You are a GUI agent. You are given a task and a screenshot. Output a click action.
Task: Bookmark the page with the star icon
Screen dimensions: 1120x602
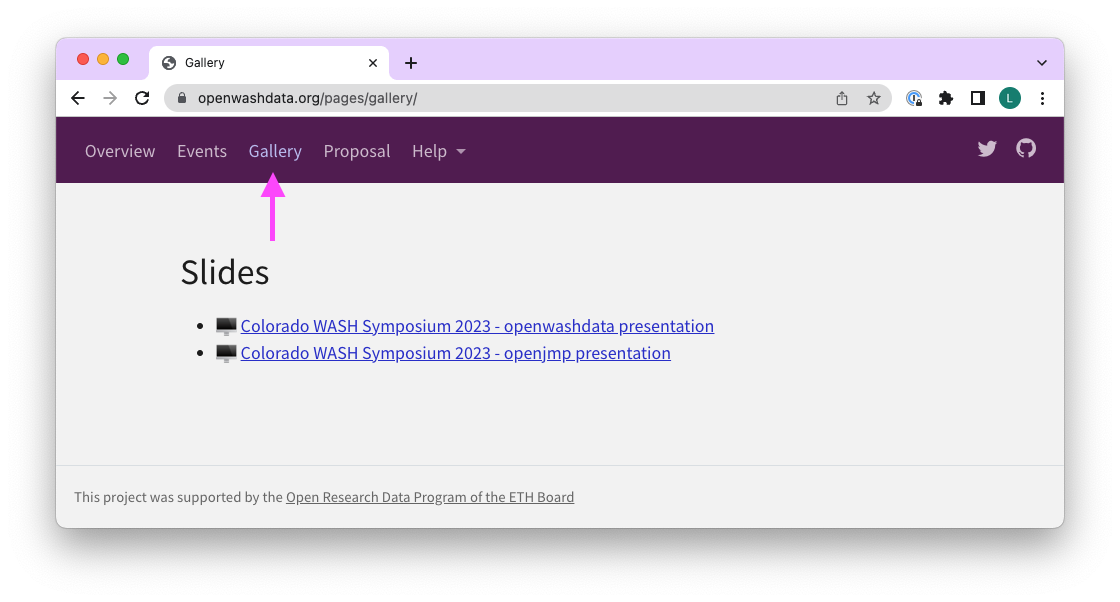[x=874, y=98]
